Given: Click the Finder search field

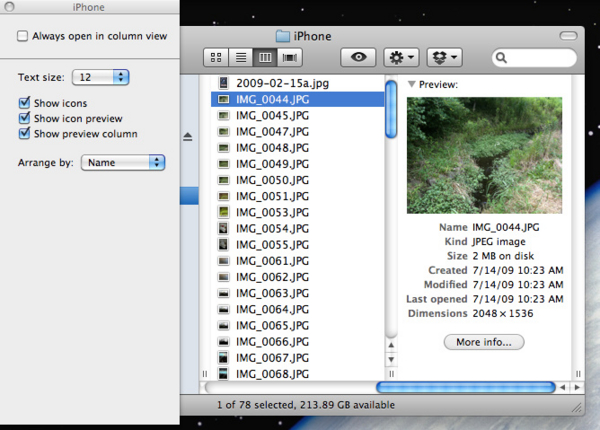Looking at the screenshot, I should (x=534, y=57).
